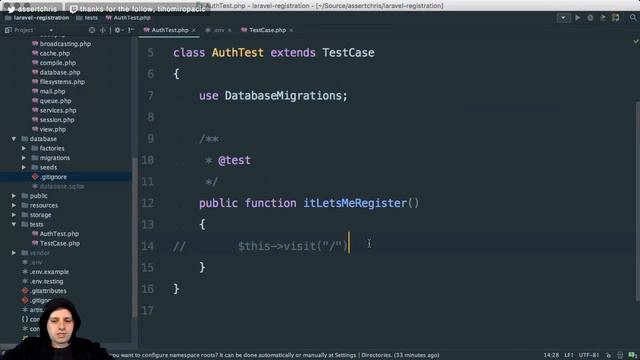Select database.php in project tree

point(60,73)
